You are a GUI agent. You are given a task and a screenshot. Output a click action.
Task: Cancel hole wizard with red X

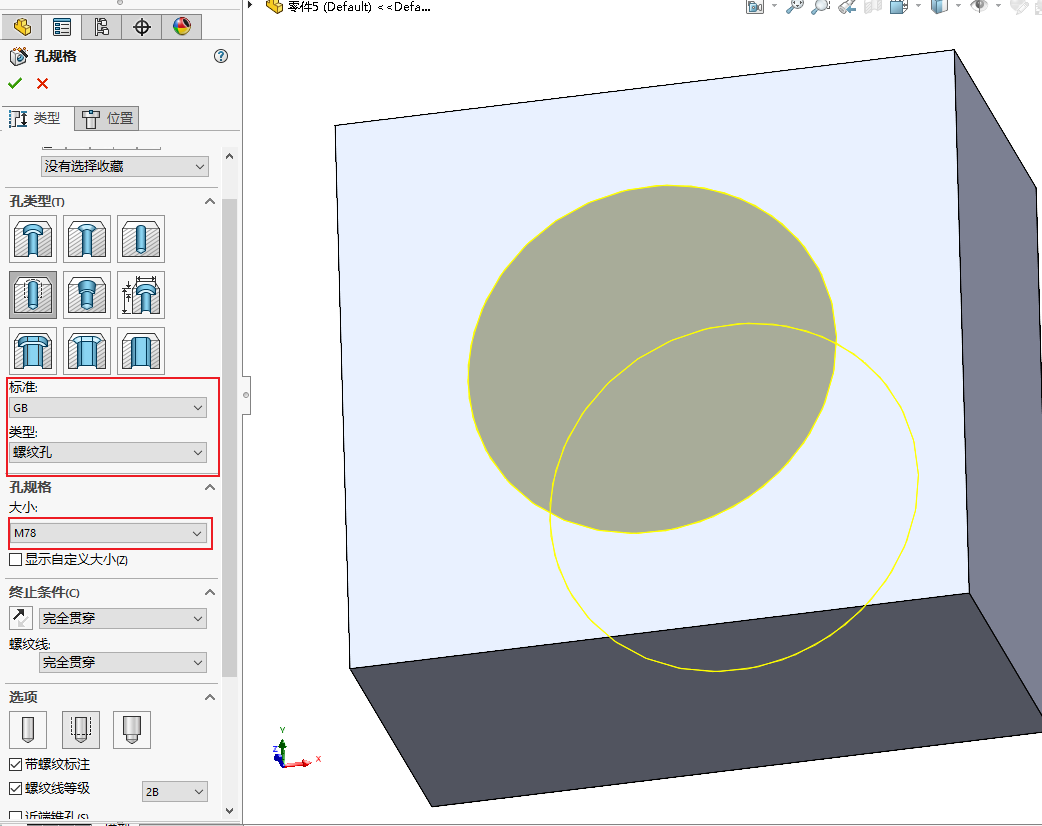(42, 84)
